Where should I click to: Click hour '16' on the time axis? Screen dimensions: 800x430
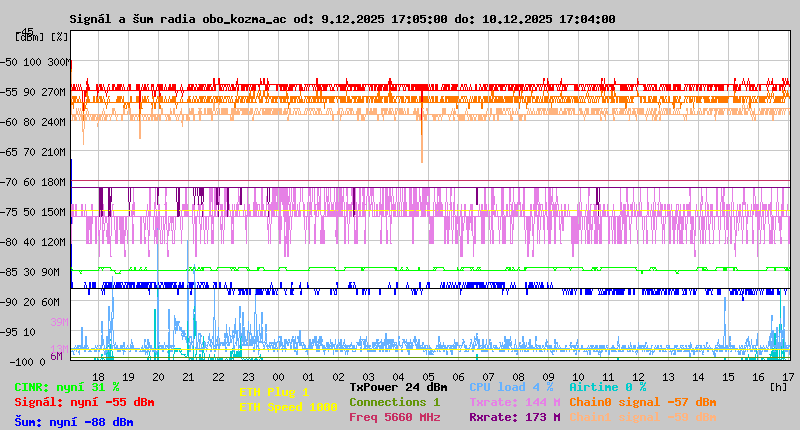[x=758, y=377]
